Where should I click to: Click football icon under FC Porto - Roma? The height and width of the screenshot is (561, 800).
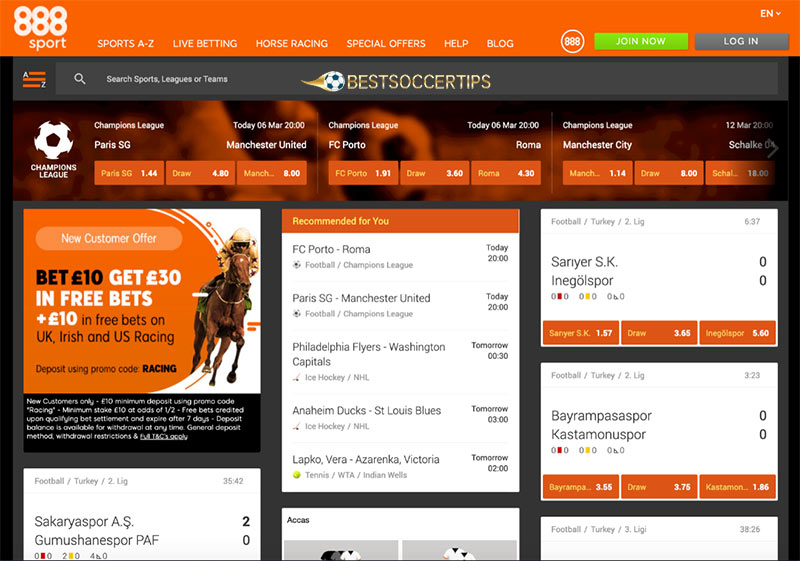click(x=296, y=265)
